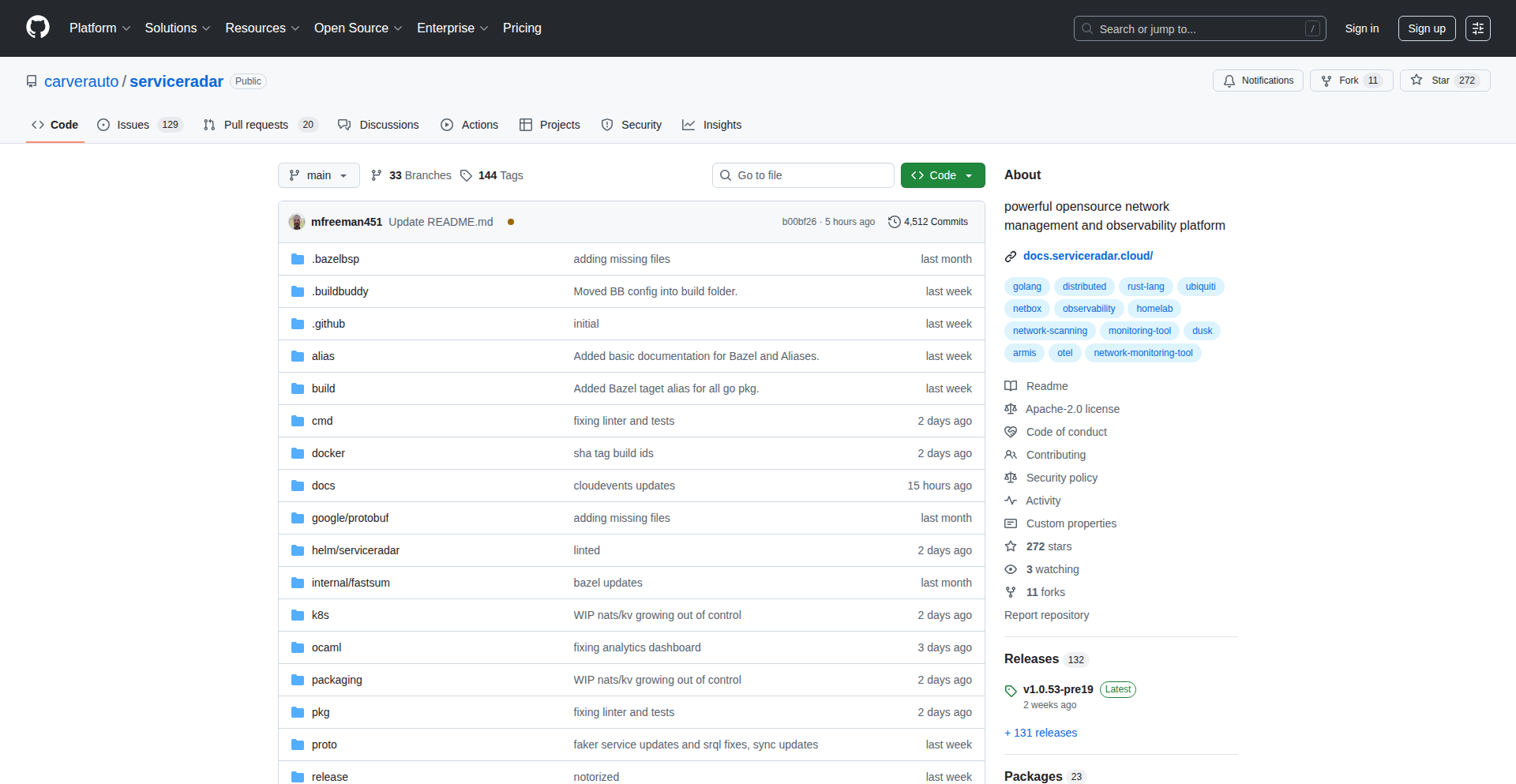Switch to the Issues tab
Image resolution: width=1516 pixels, height=784 pixels.
pos(133,125)
